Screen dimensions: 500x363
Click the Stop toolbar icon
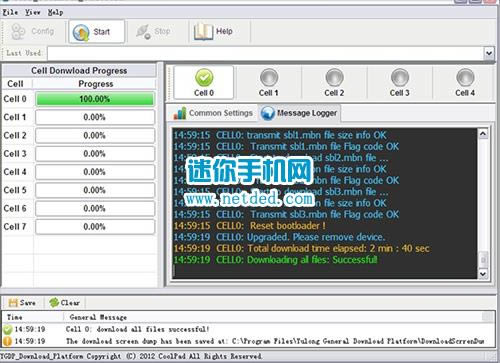143,32
